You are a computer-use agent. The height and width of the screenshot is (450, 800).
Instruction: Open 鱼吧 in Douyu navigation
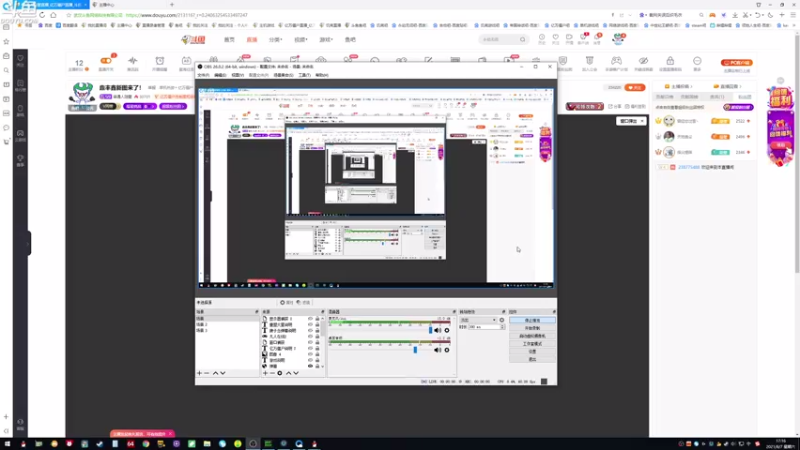[x=350, y=39]
